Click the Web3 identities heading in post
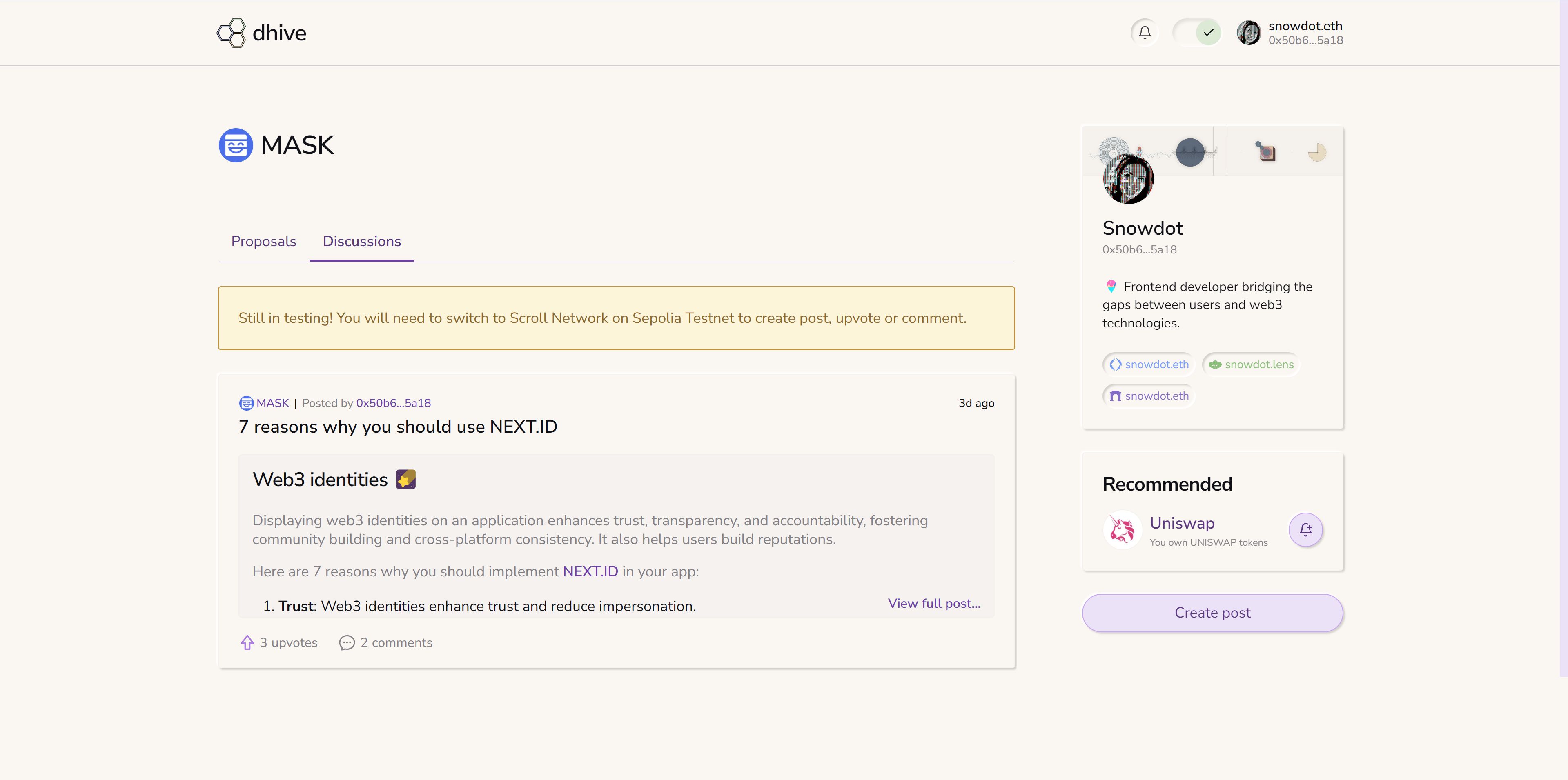This screenshot has height=780, width=1568. pos(320,480)
